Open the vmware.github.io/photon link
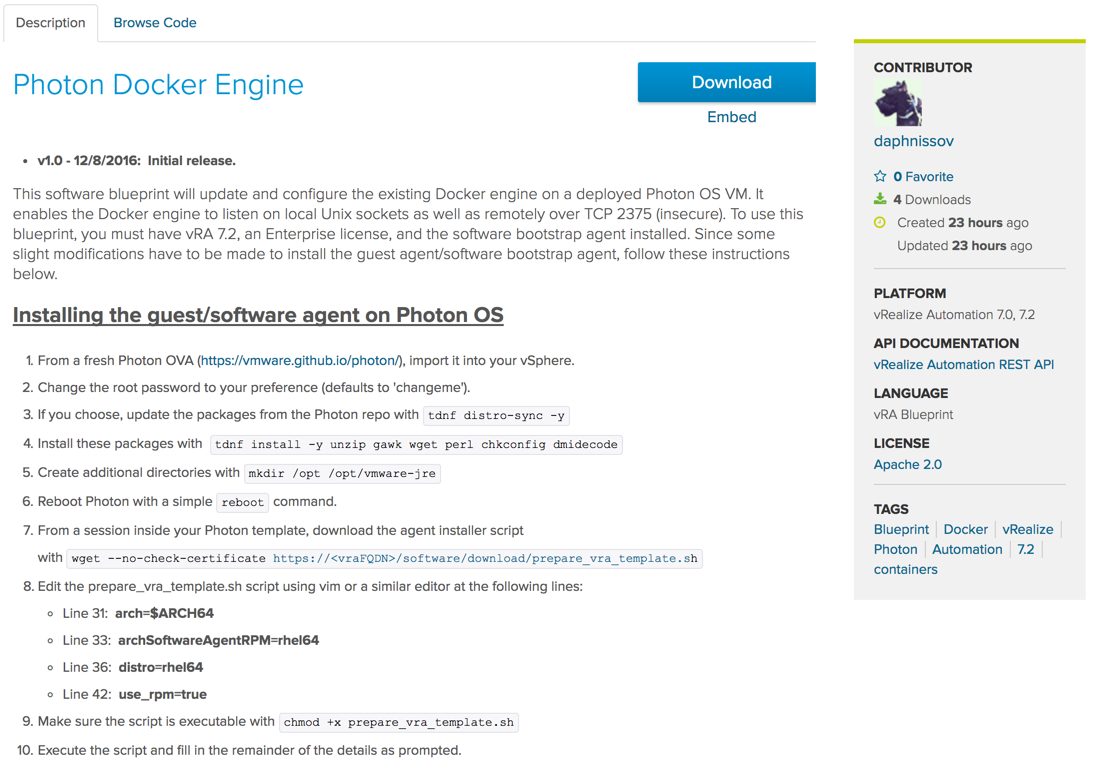The image size is (1094, 764). click(x=300, y=360)
